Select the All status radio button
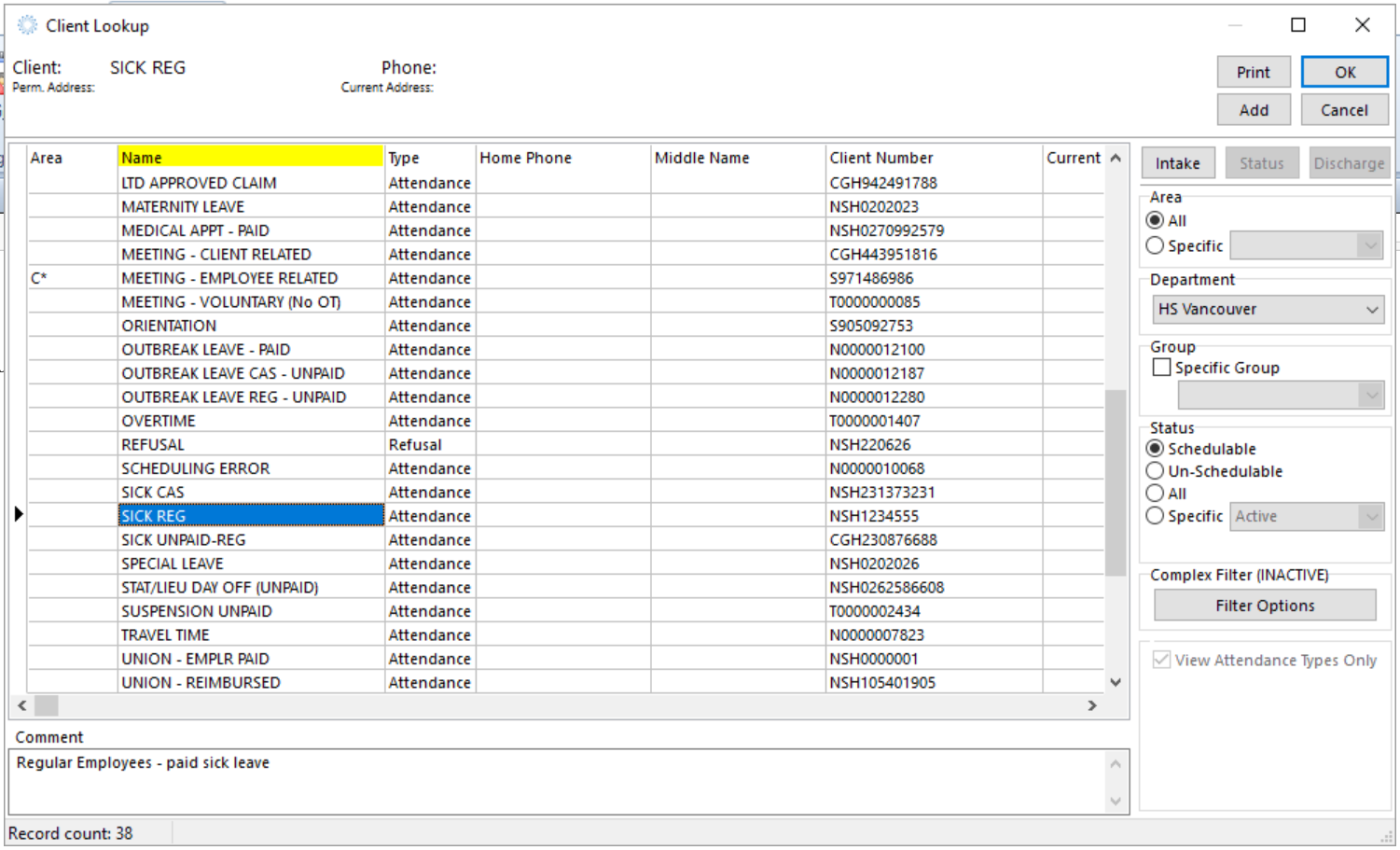Screen dimensions: 1400x850 [x=1155, y=493]
